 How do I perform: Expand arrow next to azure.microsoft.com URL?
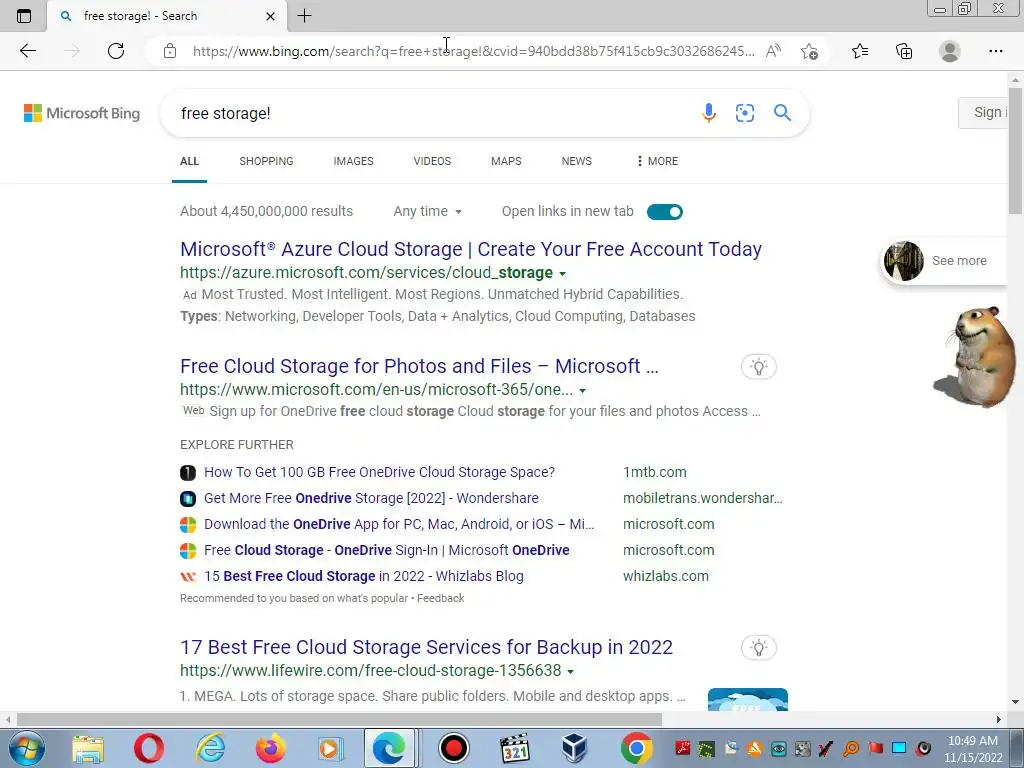pyautogui.click(x=562, y=274)
